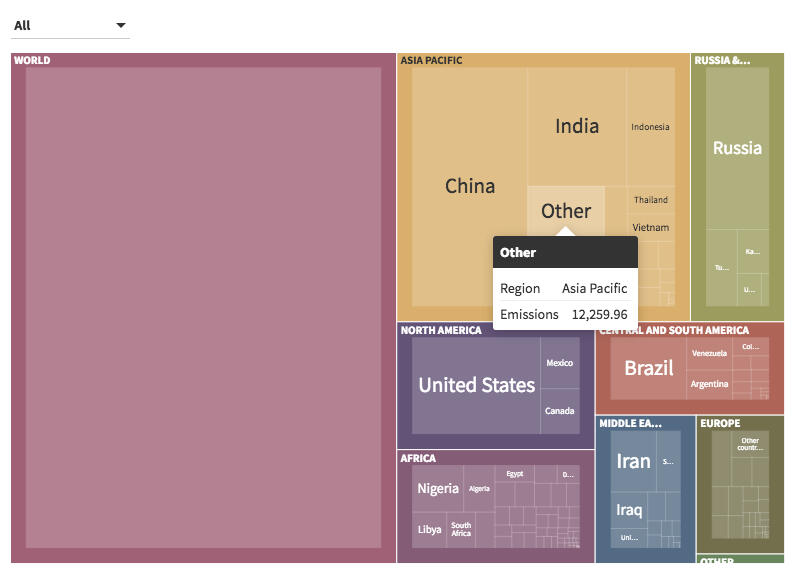Select the World treemap block
The height and width of the screenshot is (575, 796).
coord(203,308)
